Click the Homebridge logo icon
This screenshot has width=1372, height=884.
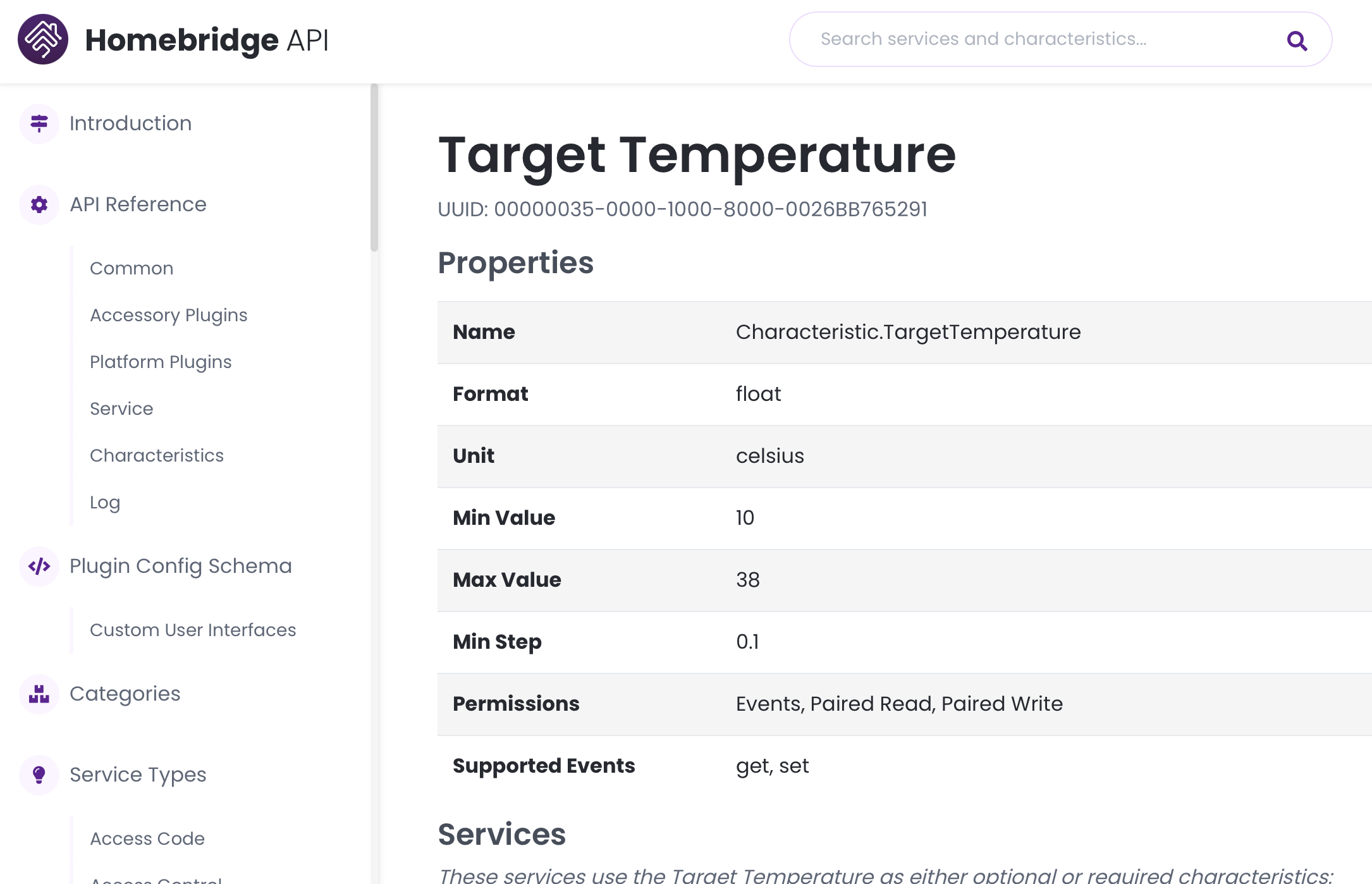click(x=43, y=39)
